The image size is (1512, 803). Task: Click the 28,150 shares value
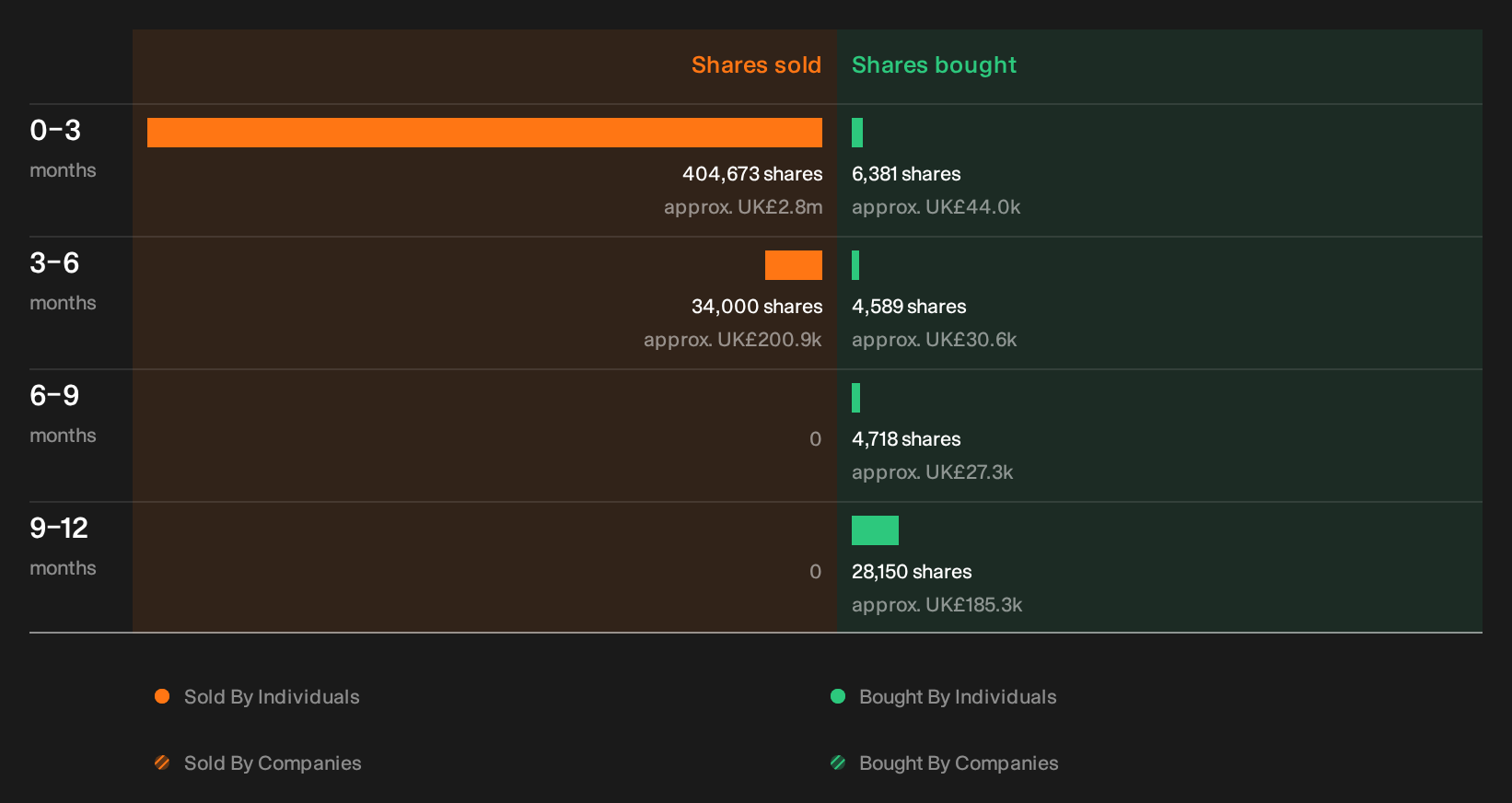pyautogui.click(x=912, y=572)
